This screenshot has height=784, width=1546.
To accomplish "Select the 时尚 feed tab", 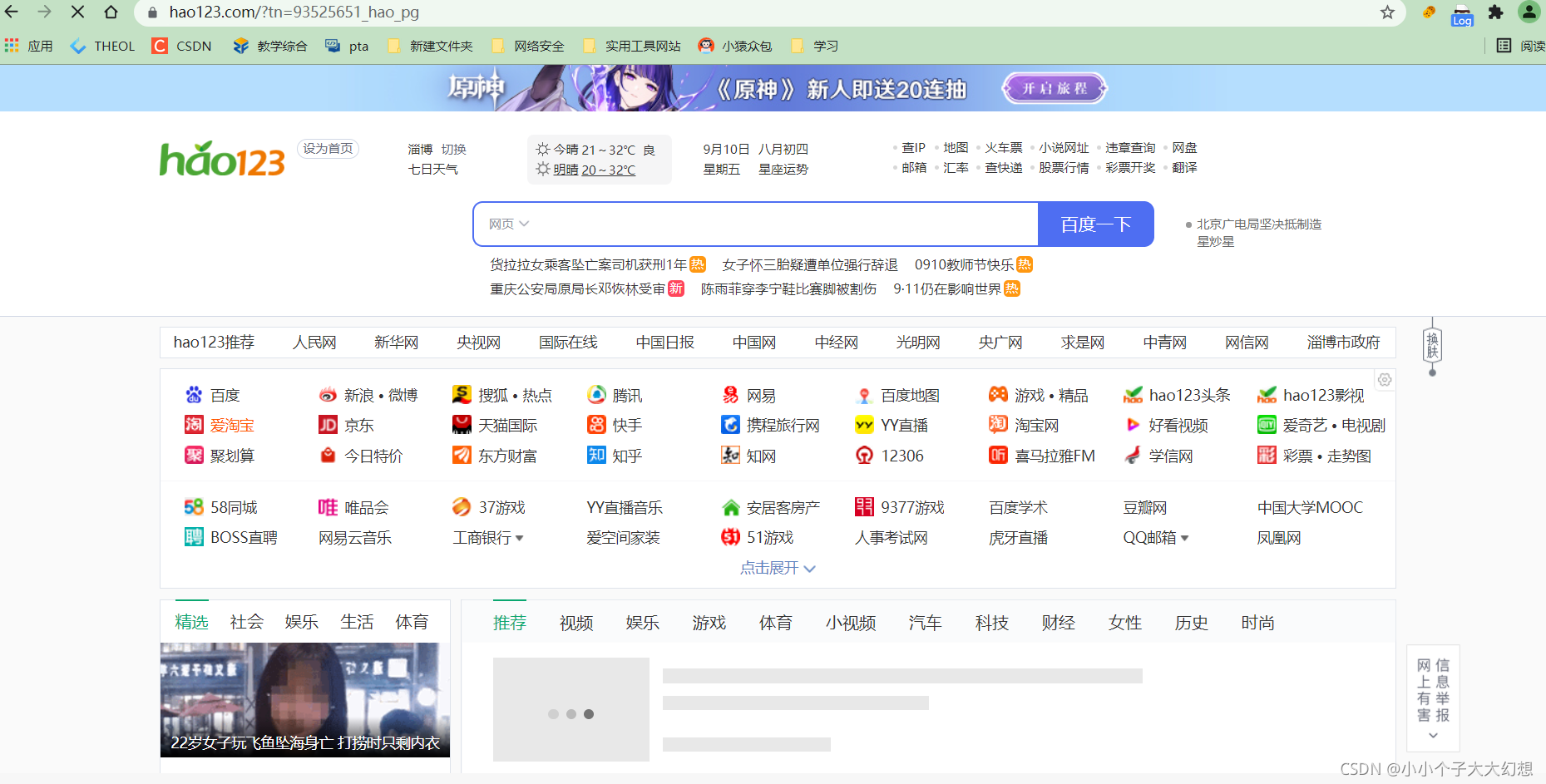I will pyautogui.click(x=1257, y=623).
